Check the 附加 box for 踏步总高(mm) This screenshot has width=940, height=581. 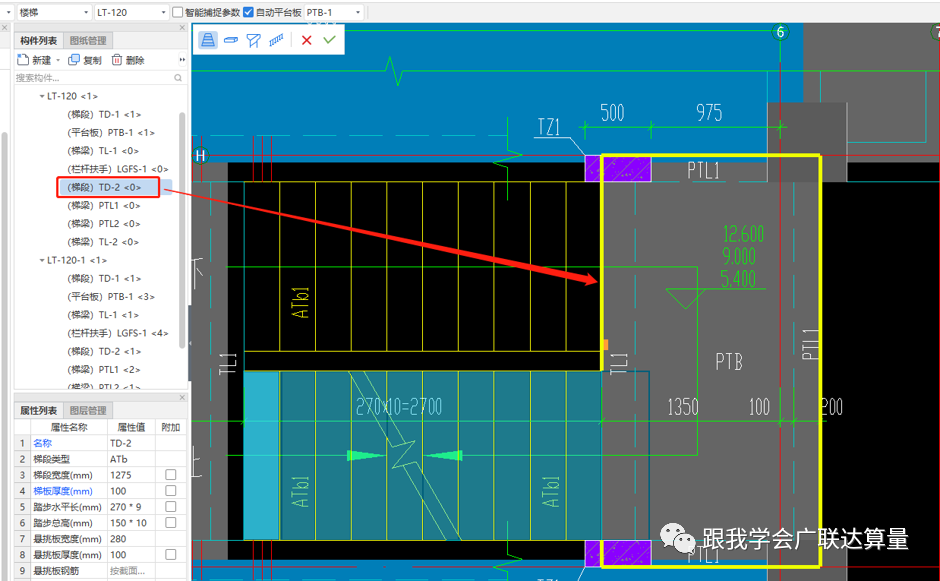pyautogui.click(x=171, y=522)
